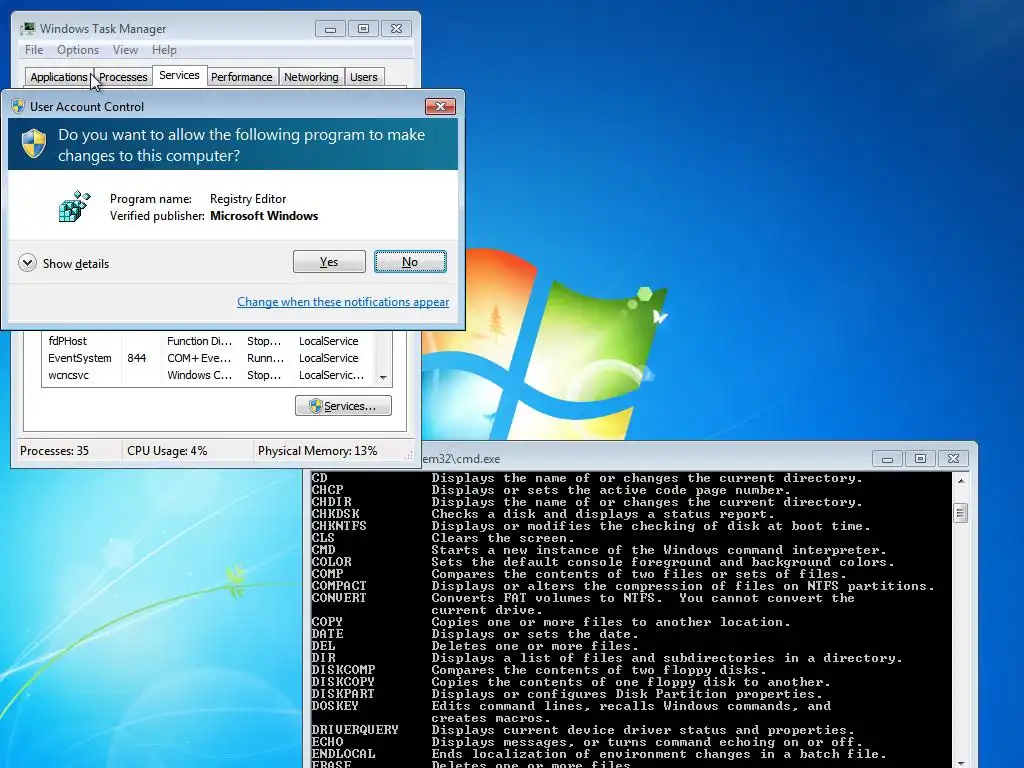Allow Registry Editor by clicking Yes

tap(329, 262)
